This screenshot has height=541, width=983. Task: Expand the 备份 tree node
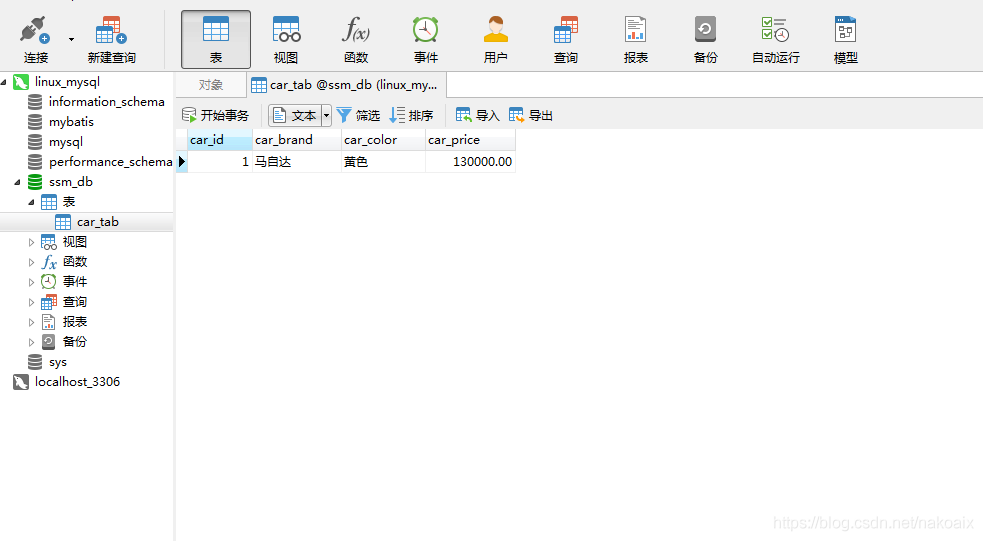click(x=31, y=342)
